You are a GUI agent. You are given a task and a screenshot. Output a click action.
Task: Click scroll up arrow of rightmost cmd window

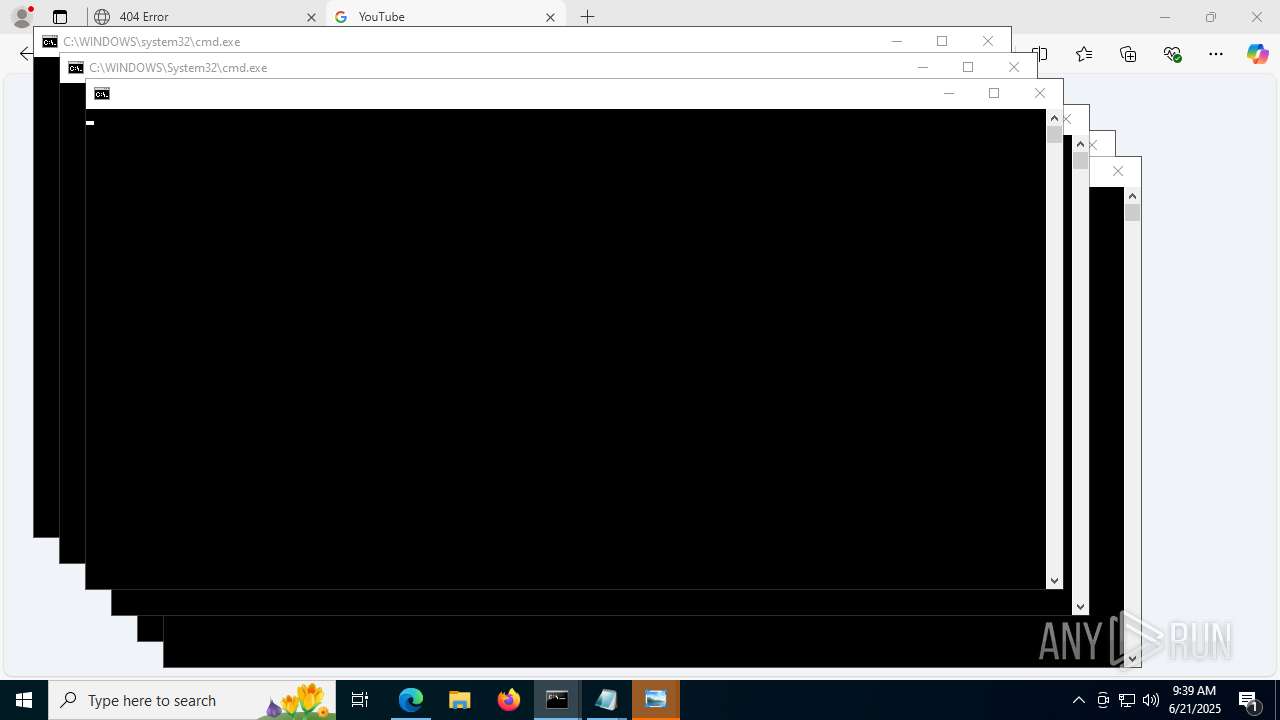pos(1132,196)
